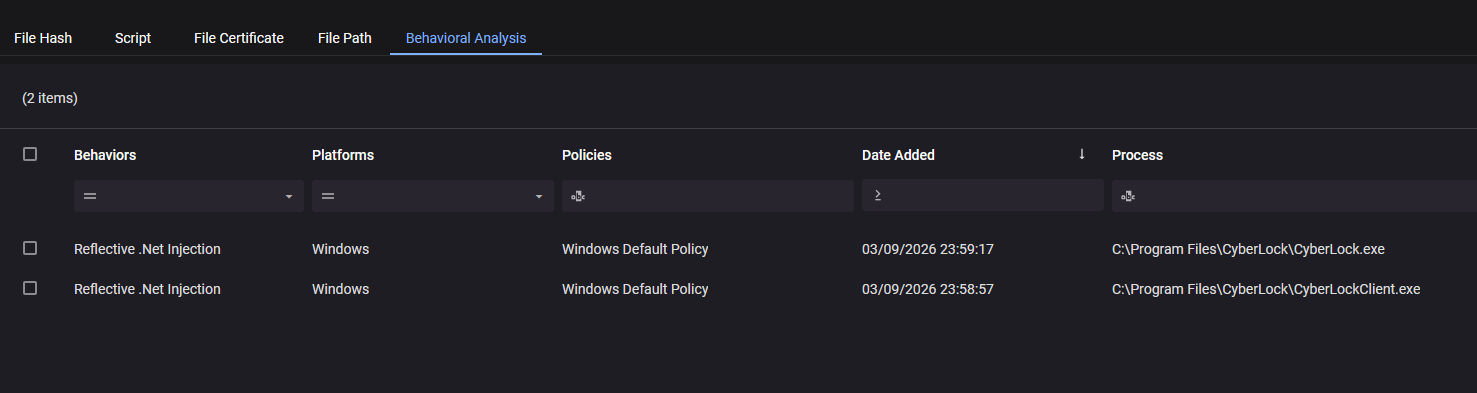
Task: Click the Date Added filter input field
Action: pos(983,196)
